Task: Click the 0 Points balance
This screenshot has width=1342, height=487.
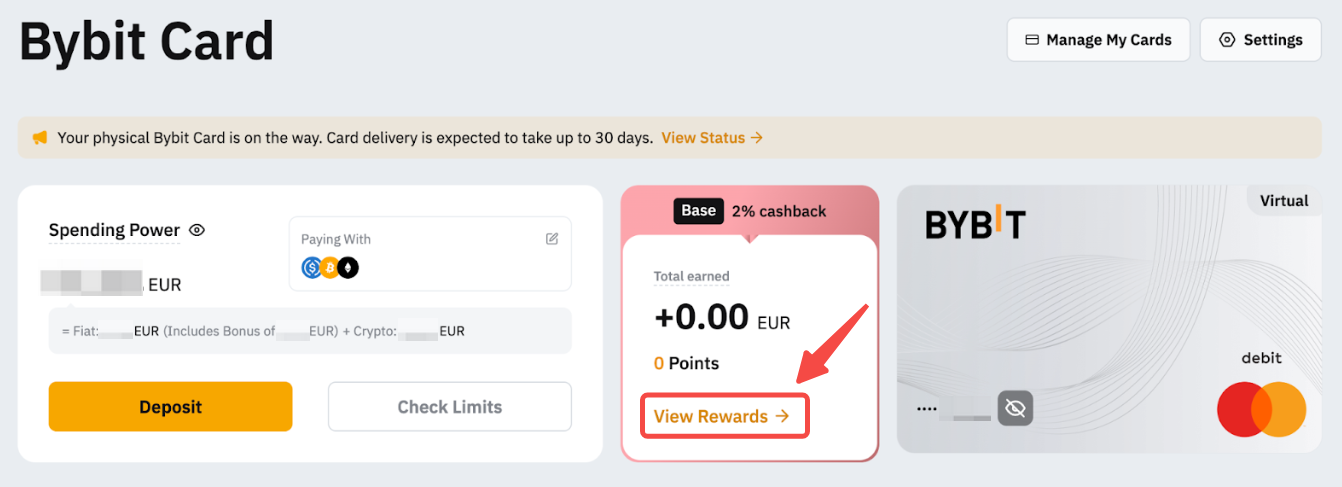Action: point(686,363)
